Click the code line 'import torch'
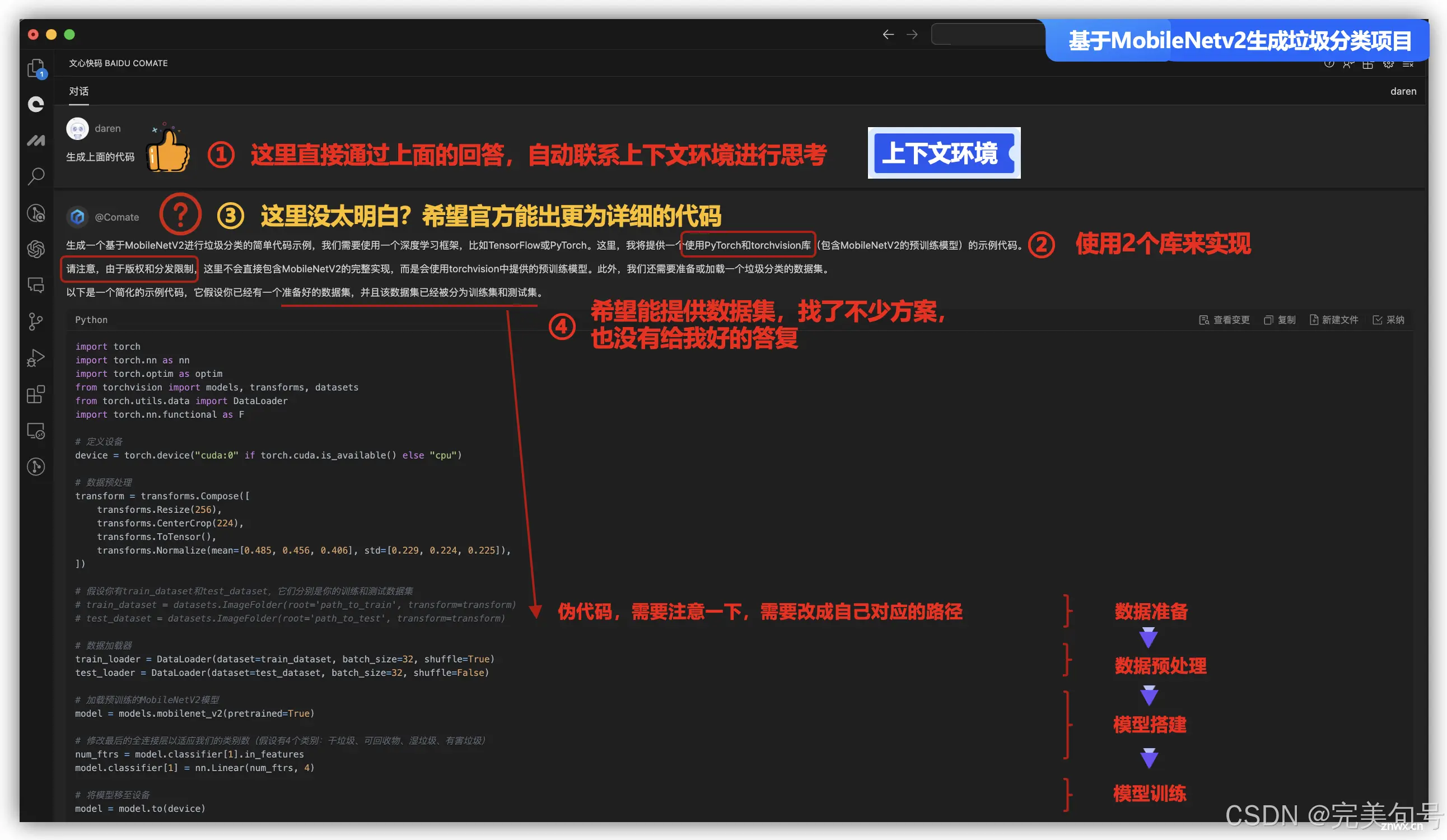 click(108, 346)
